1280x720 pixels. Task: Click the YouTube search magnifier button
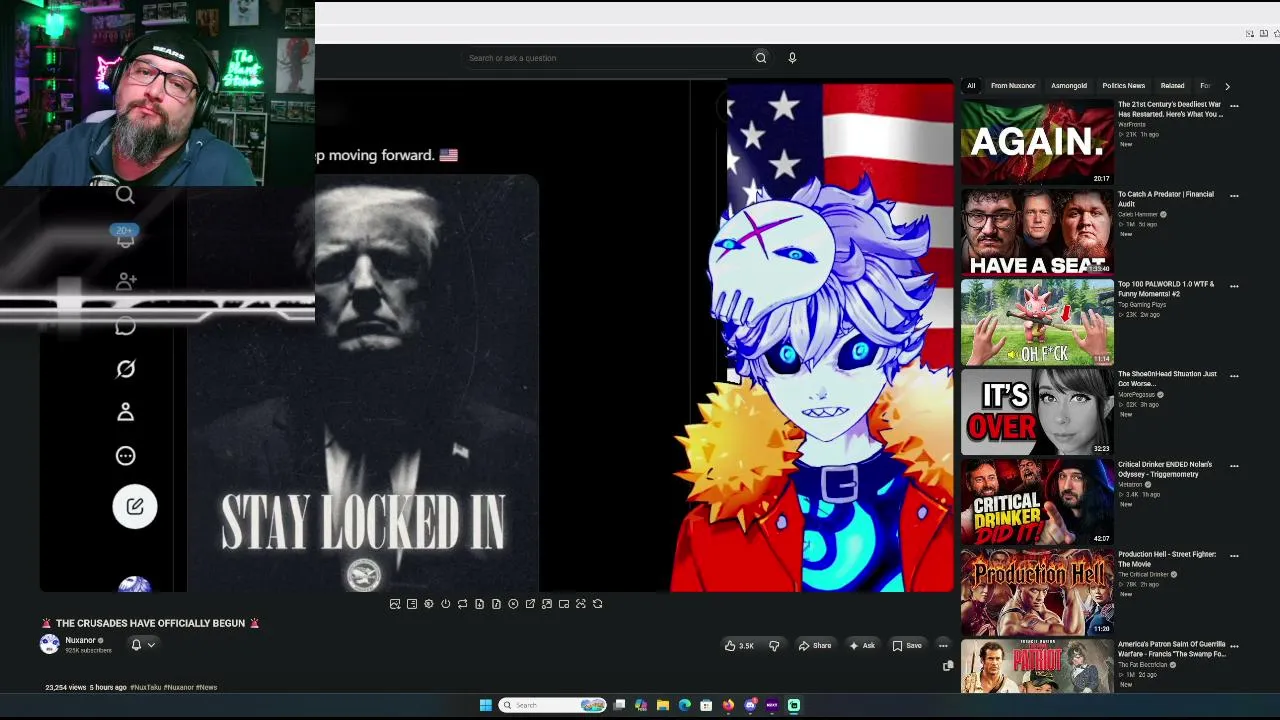click(761, 58)
